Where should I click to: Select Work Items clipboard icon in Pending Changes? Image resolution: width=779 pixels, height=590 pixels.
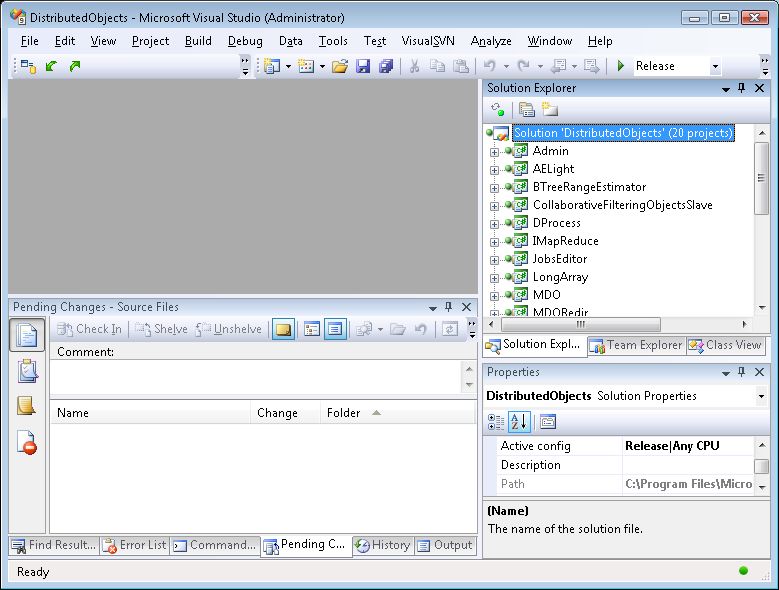pos(27,371)
